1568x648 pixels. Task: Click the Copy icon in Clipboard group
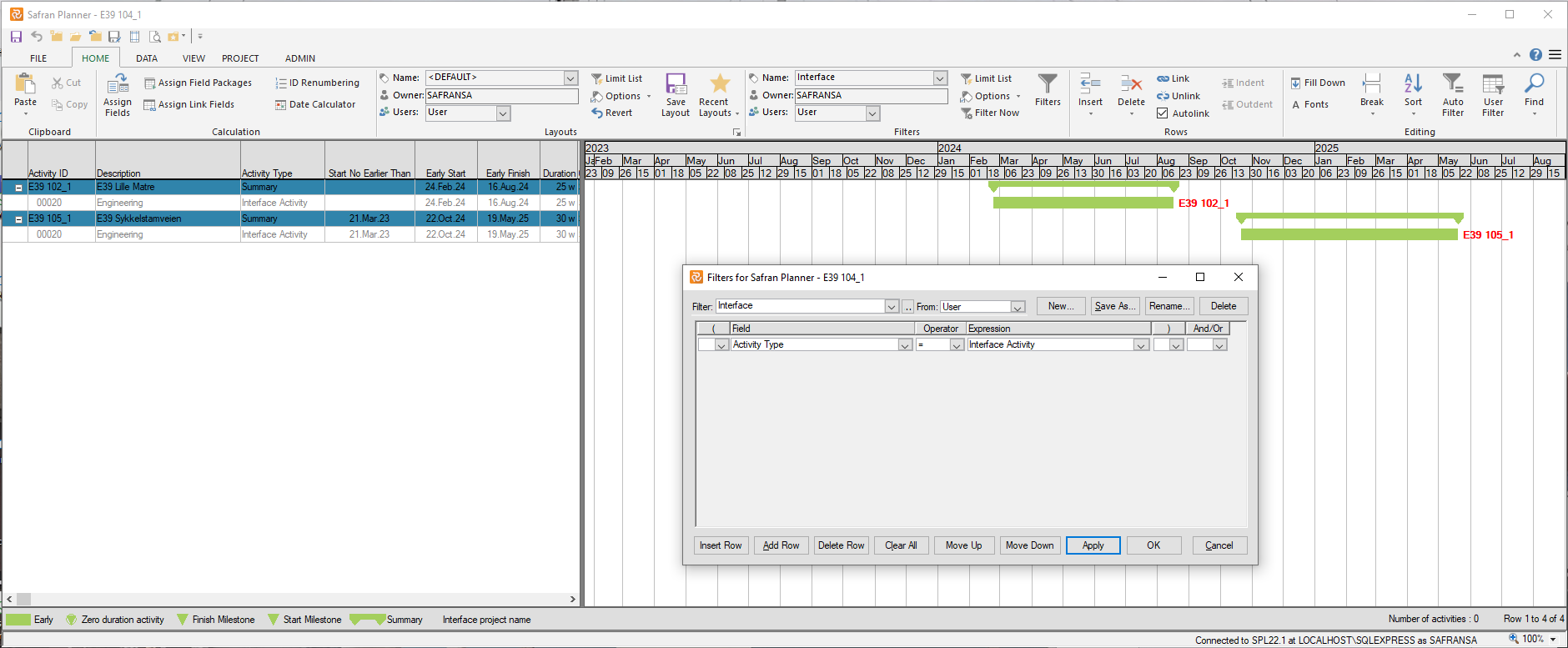point(58,104)
